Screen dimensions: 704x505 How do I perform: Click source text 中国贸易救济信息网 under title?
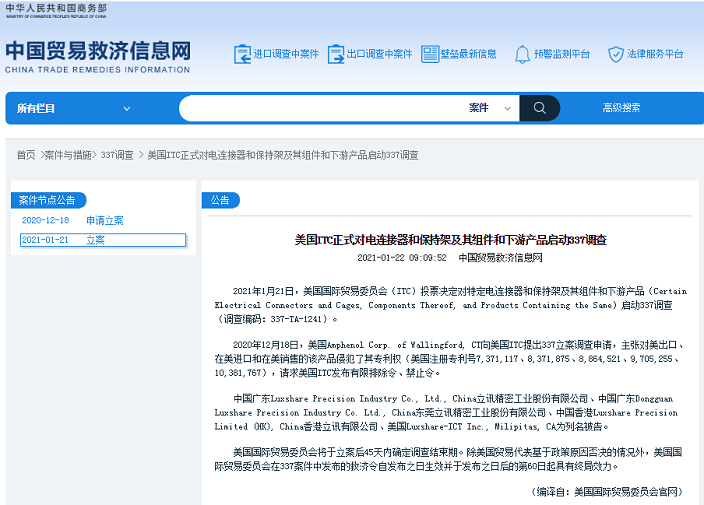click(500, 258)
